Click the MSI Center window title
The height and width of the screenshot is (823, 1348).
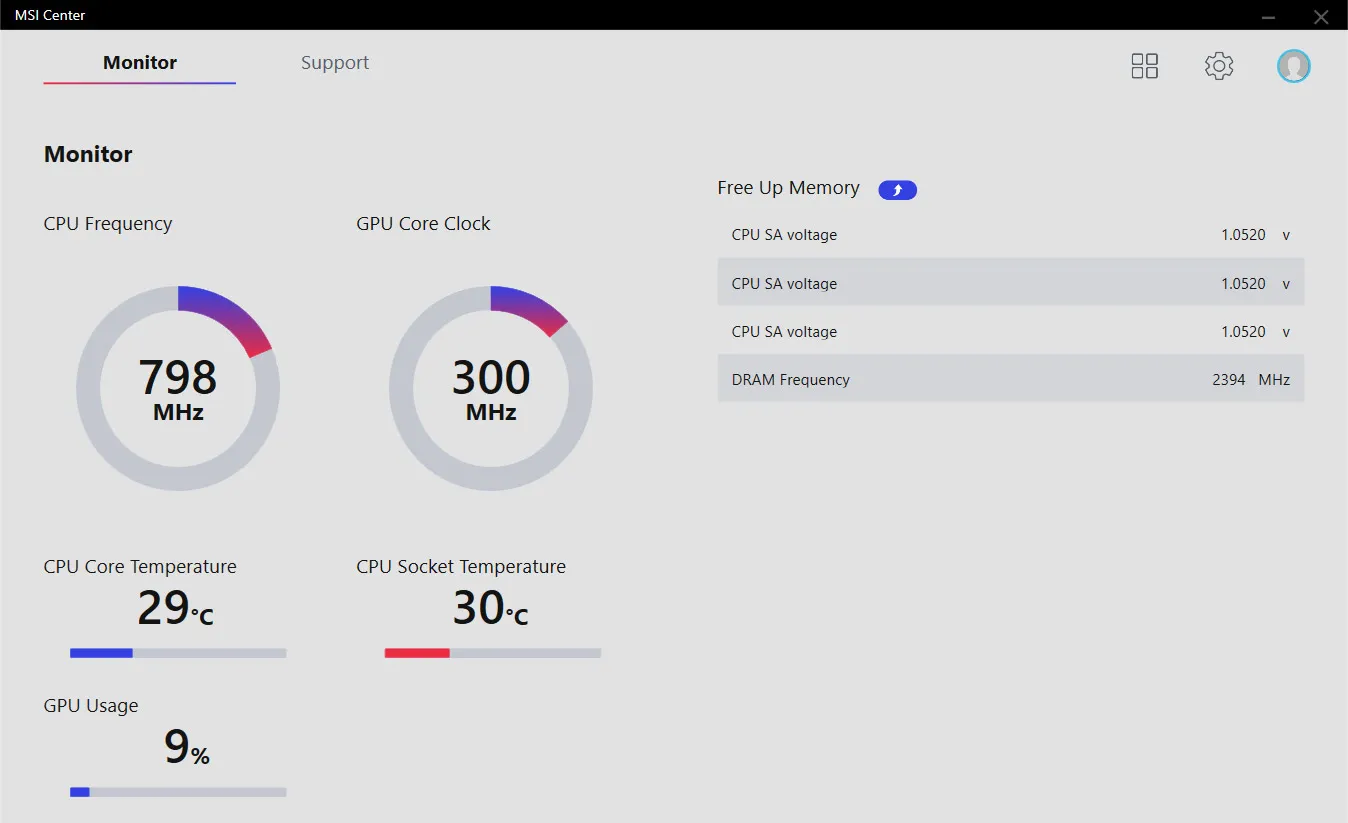coord(50,15)
